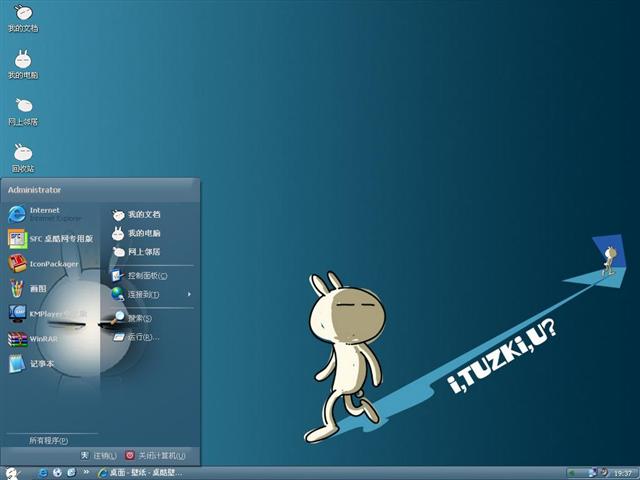Open 控制面板 in the Start menu
Screen dimensions: 640x480
click(146, 275)
